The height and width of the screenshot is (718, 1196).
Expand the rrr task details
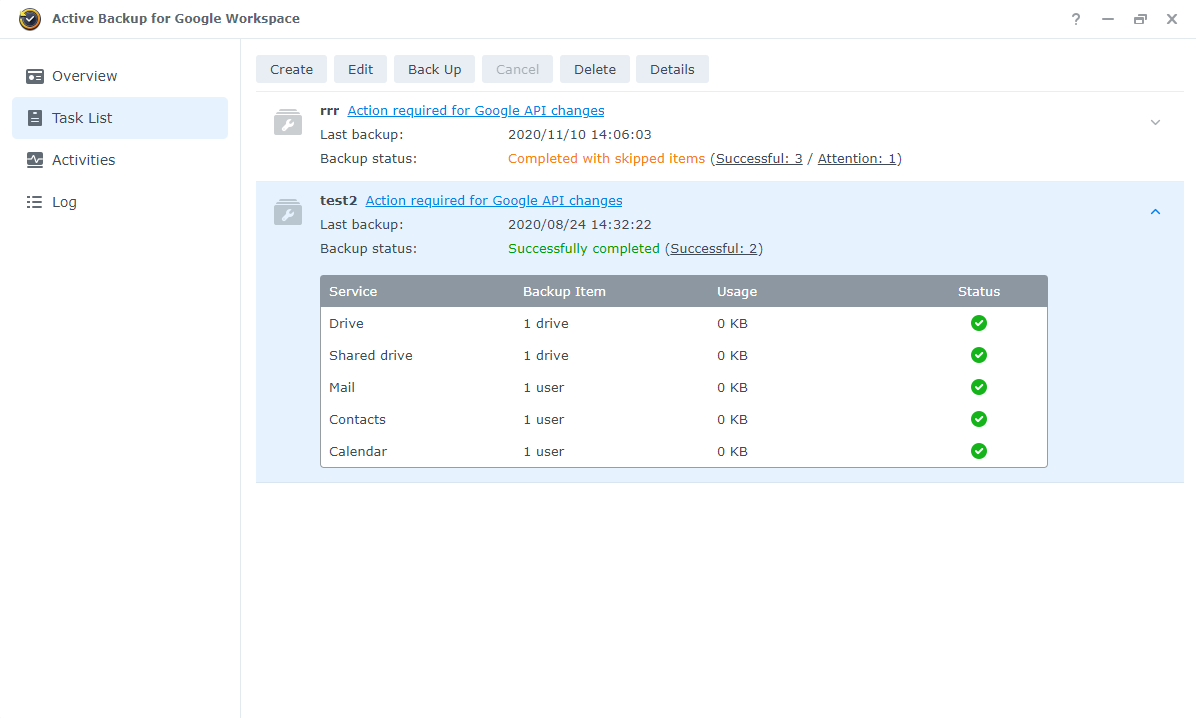1155,121
